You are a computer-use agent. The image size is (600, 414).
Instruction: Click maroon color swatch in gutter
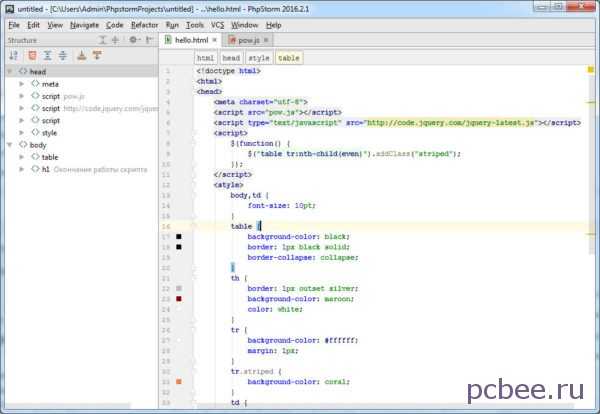coord(179,299)
